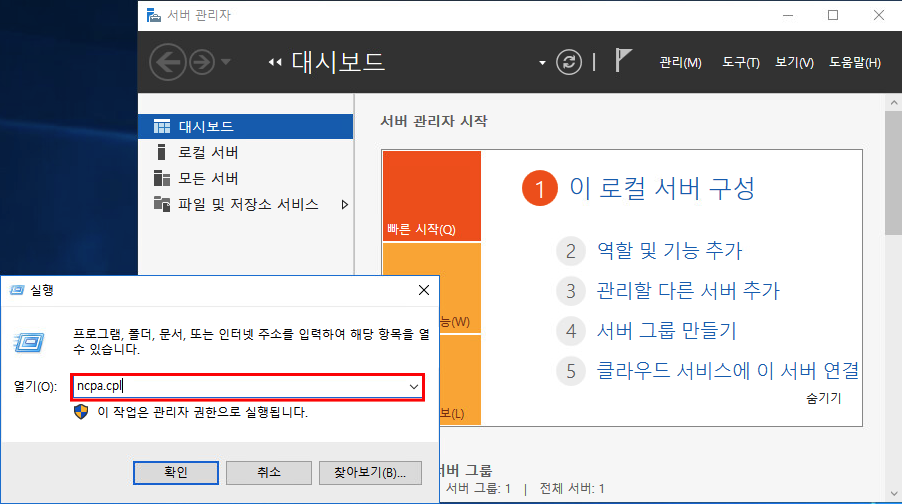The width and height of the screenshot is (902, 504).
Task: Click the orange number 1 circle
Action: coord(540,188)
